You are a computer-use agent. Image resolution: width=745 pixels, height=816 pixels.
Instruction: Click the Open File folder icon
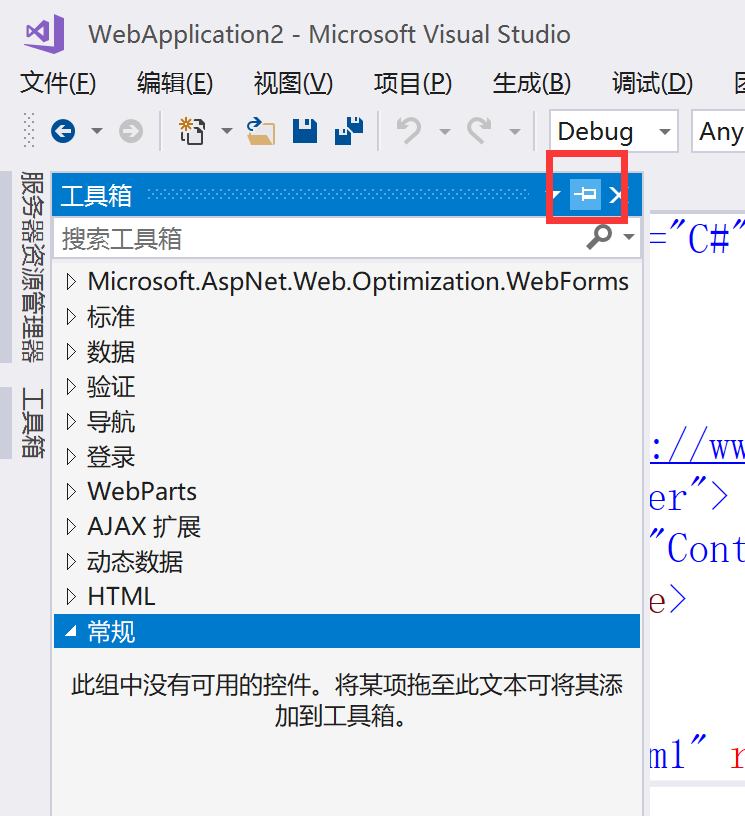click(x=261, y=131)
